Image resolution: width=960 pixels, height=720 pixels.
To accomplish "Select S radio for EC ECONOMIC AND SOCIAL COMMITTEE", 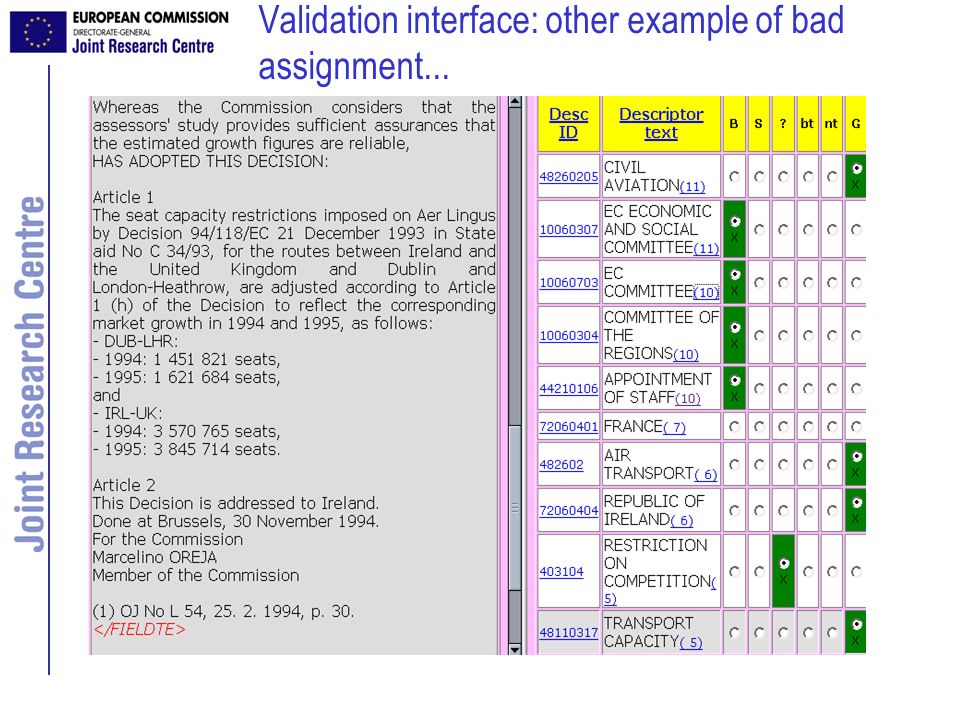I will click(x=759, y=230).
